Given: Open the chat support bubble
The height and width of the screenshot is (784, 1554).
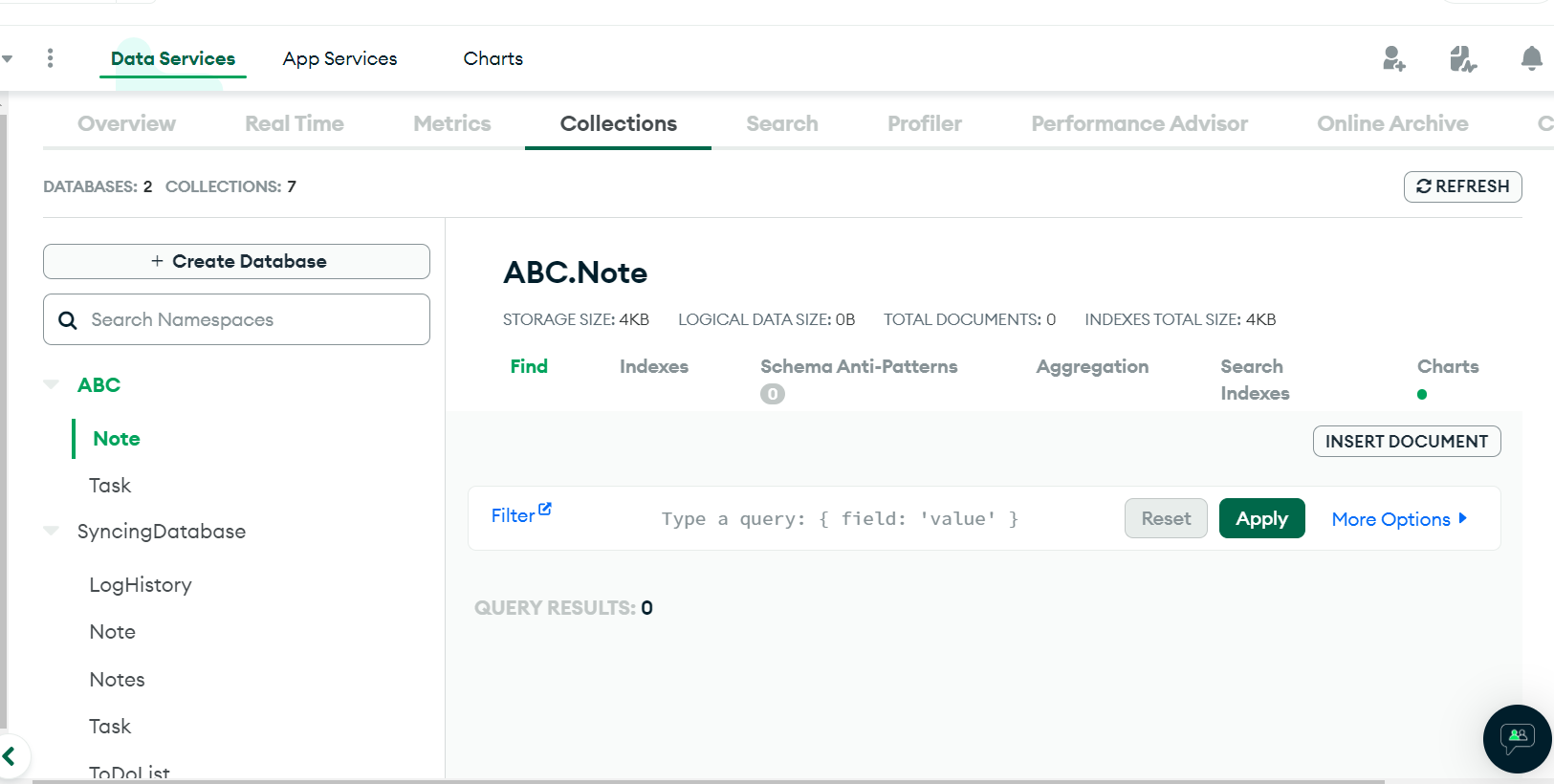Looking at the screenshot, I should point(1517,738).
